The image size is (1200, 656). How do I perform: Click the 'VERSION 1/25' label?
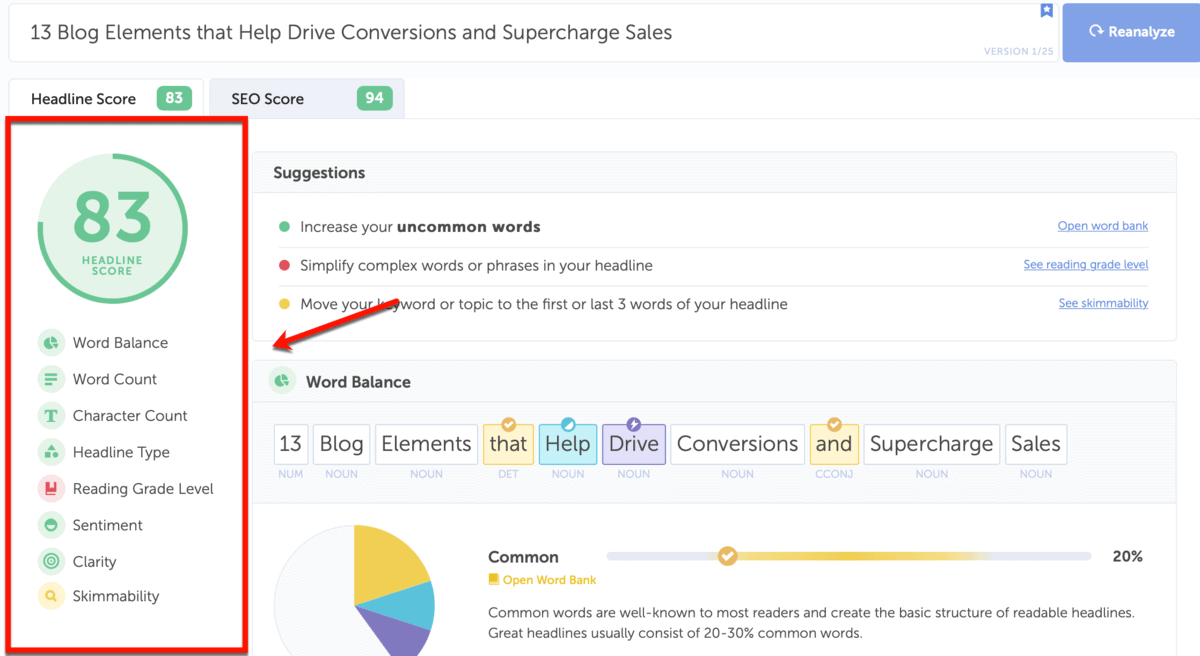click(x=1019, y=51)
